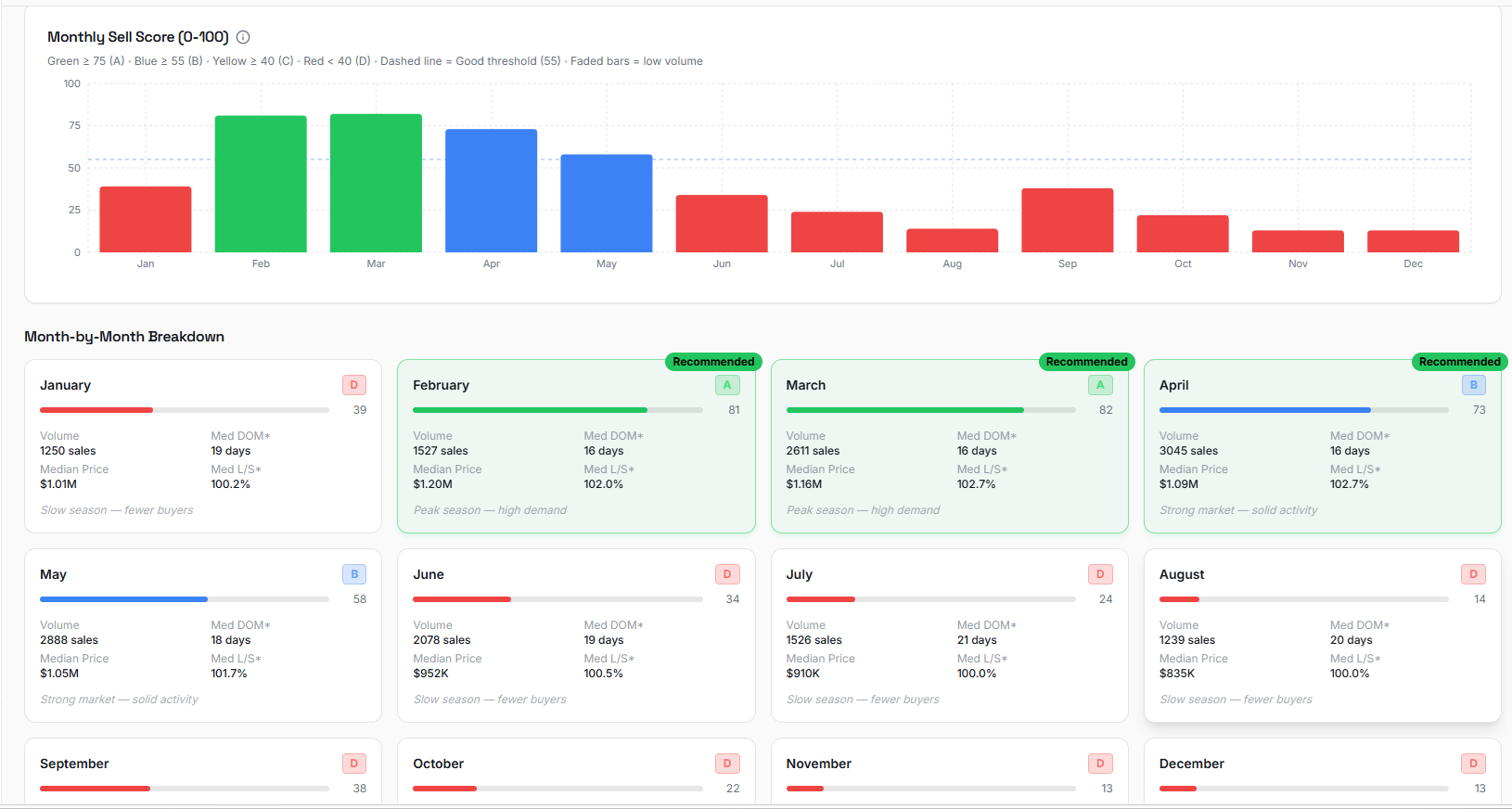Click 'Strong market — solid activity' note in April
The image size is (1512, 809).
[1237, 510]
